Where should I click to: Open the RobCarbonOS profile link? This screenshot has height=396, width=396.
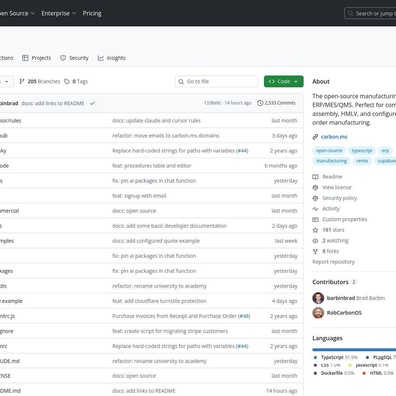click(344, 313)
